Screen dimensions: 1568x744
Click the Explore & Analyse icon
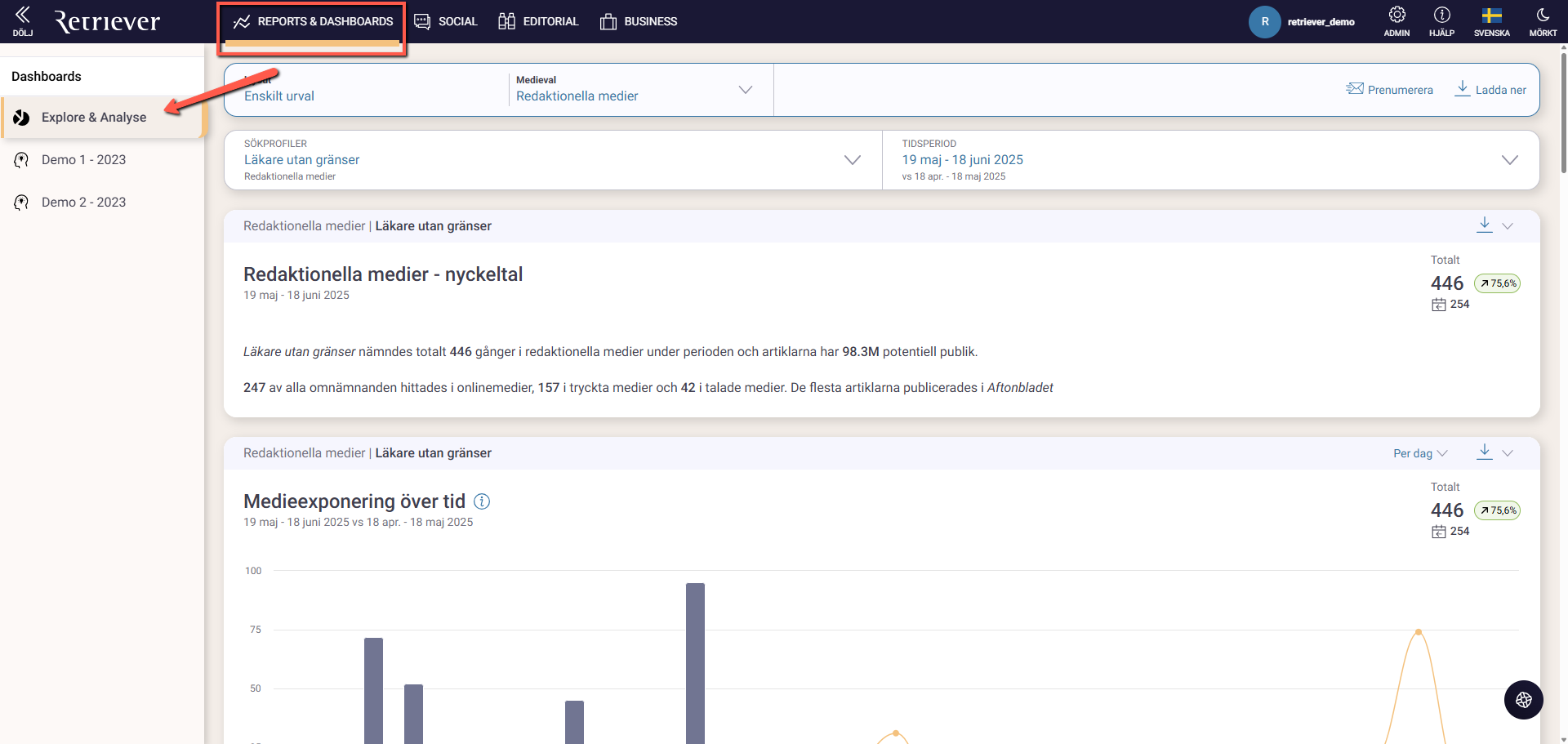[x=21, y=118]
